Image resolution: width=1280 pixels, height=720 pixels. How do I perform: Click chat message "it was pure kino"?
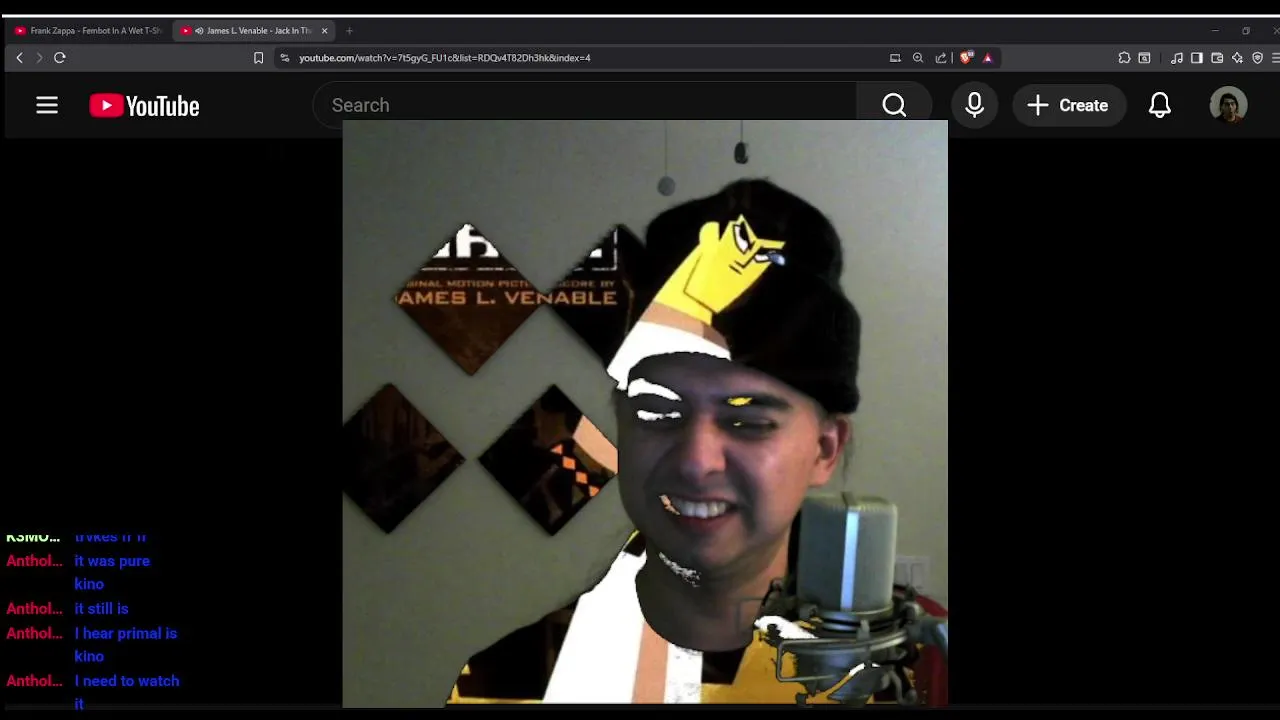click(x=112, y=572)
